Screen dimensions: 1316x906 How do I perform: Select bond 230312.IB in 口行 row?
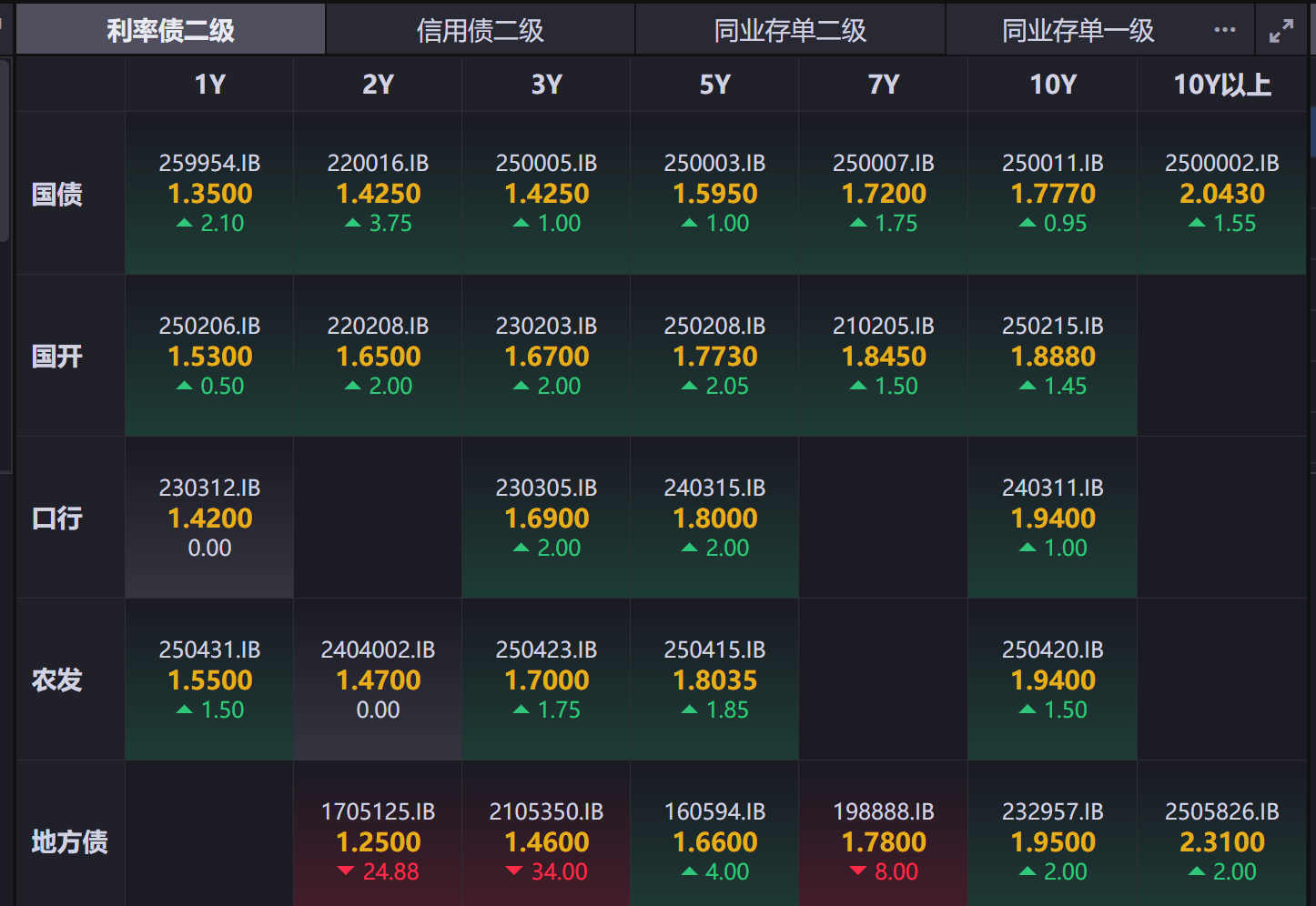pos(209,518)
